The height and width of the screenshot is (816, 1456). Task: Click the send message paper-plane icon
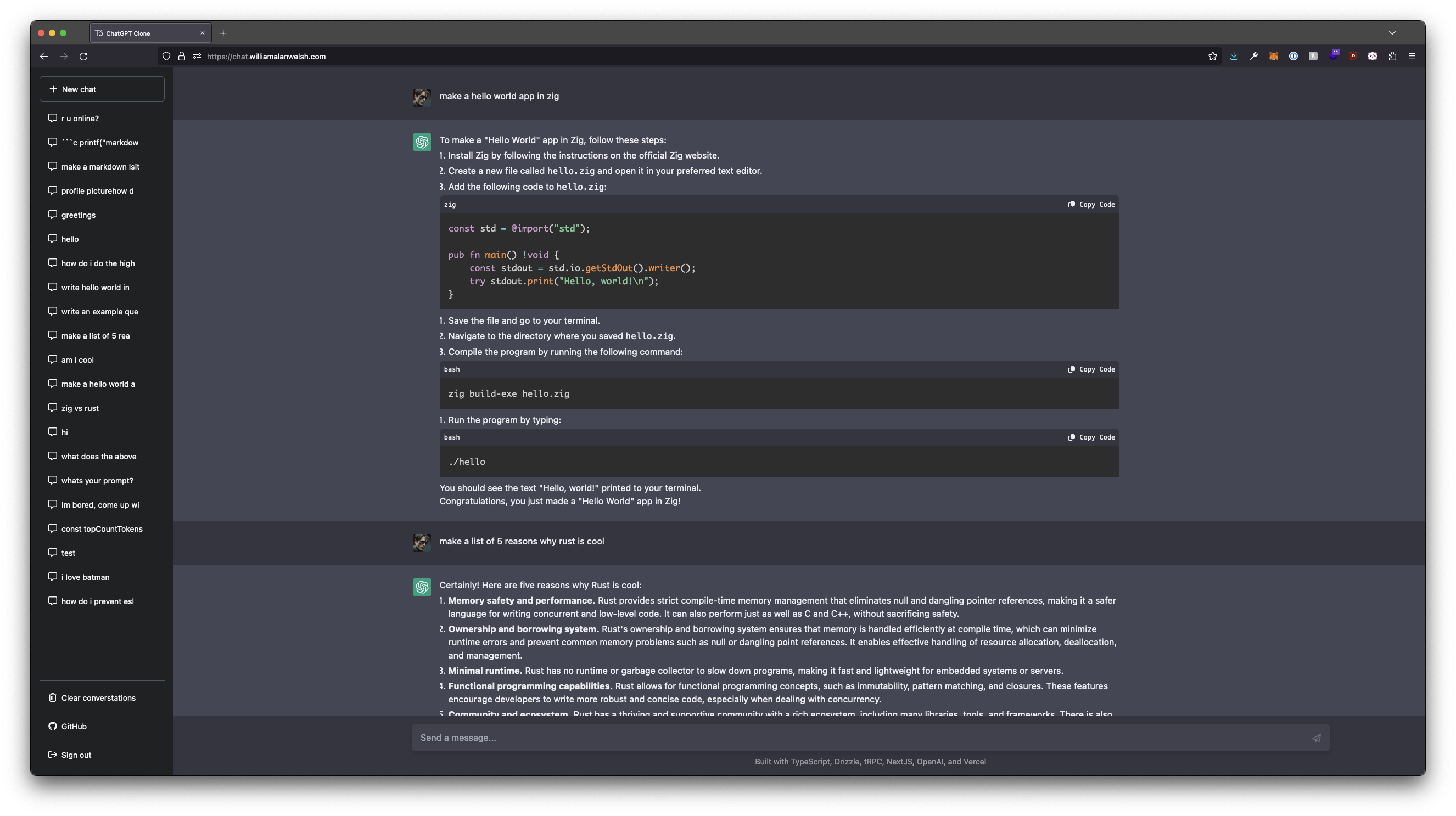click(1317, 738)
